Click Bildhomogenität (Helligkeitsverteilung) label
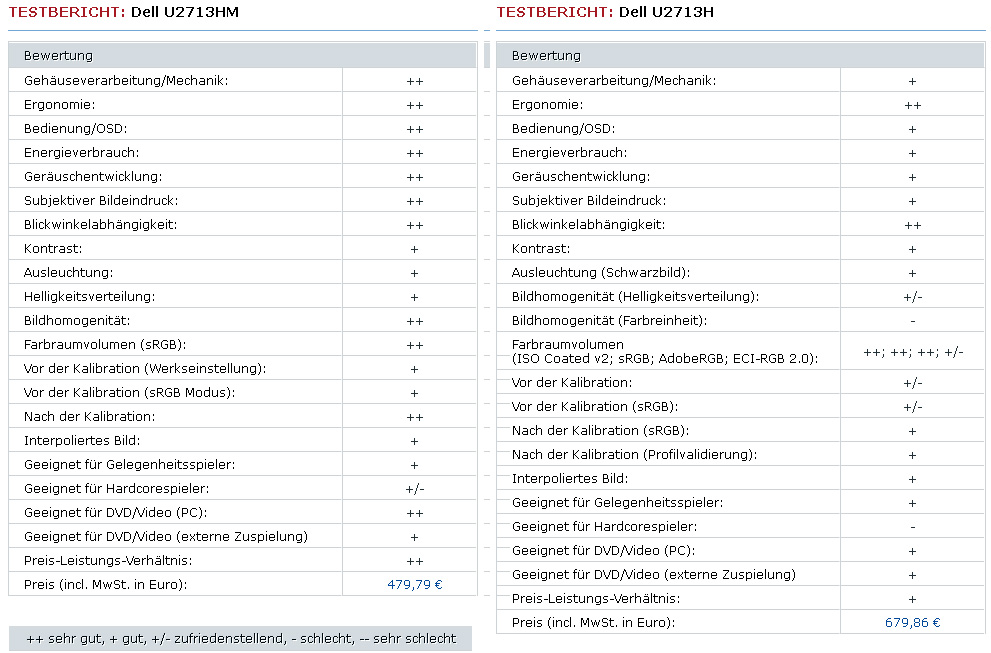The width and height of the screenshot is (991, 653). [x=635, y=297]
